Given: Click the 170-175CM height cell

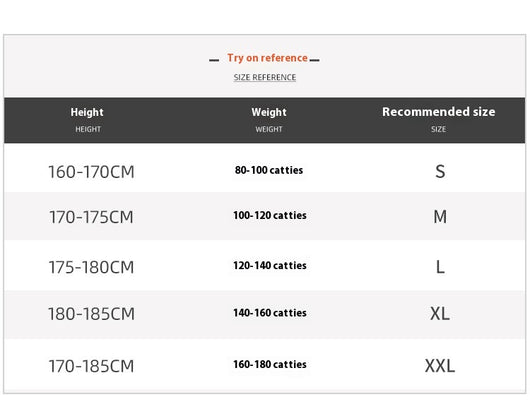Looking at the screenshot, I should tap(91, 217).
